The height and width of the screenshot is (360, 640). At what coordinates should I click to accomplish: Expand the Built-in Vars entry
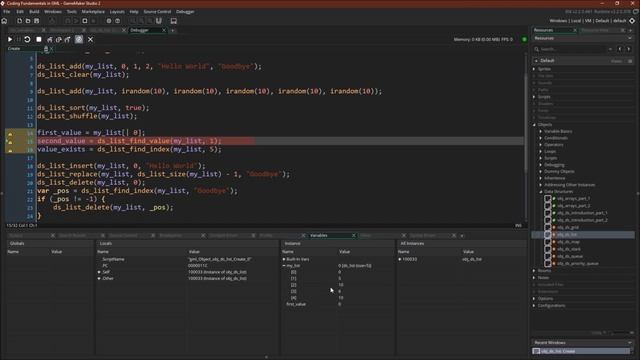[284, 259]
